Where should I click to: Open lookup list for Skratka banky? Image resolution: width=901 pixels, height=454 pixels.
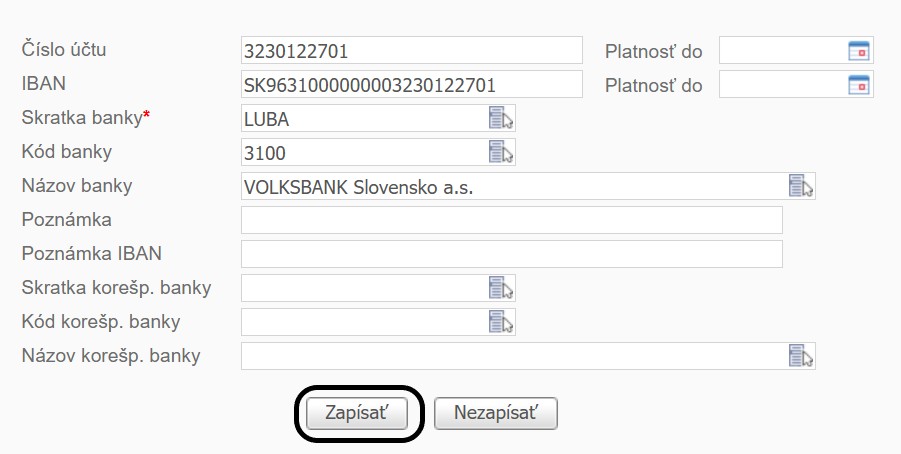(x=501, y=118)
